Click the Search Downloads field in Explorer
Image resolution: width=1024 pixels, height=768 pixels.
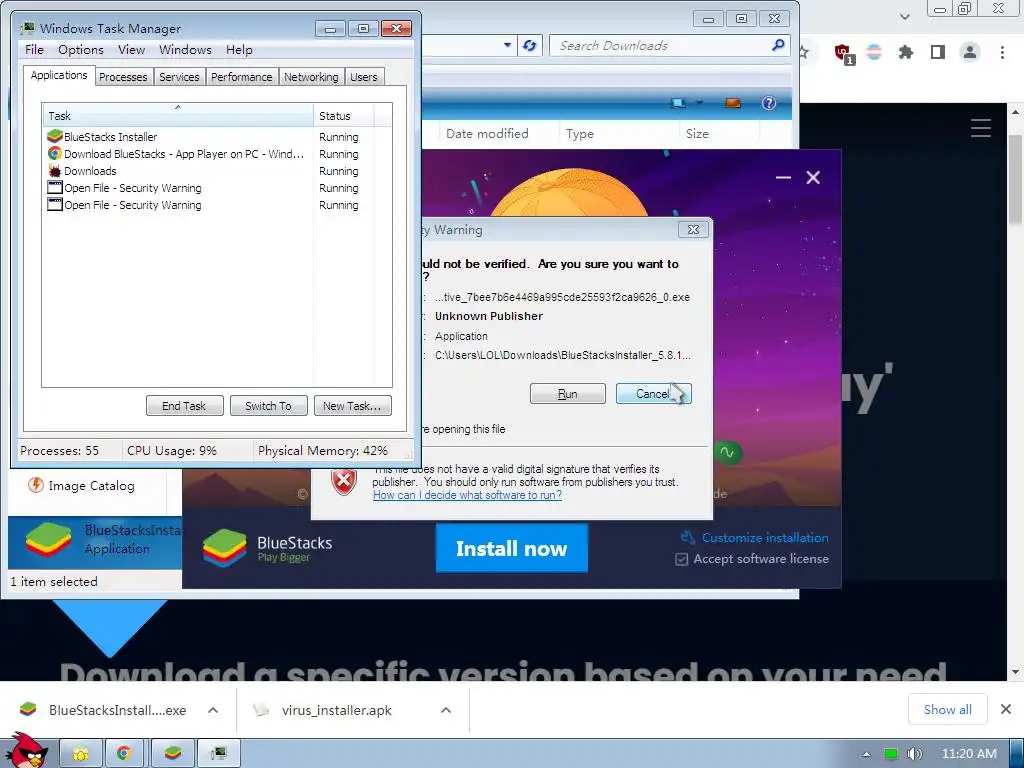pos(660,46)
